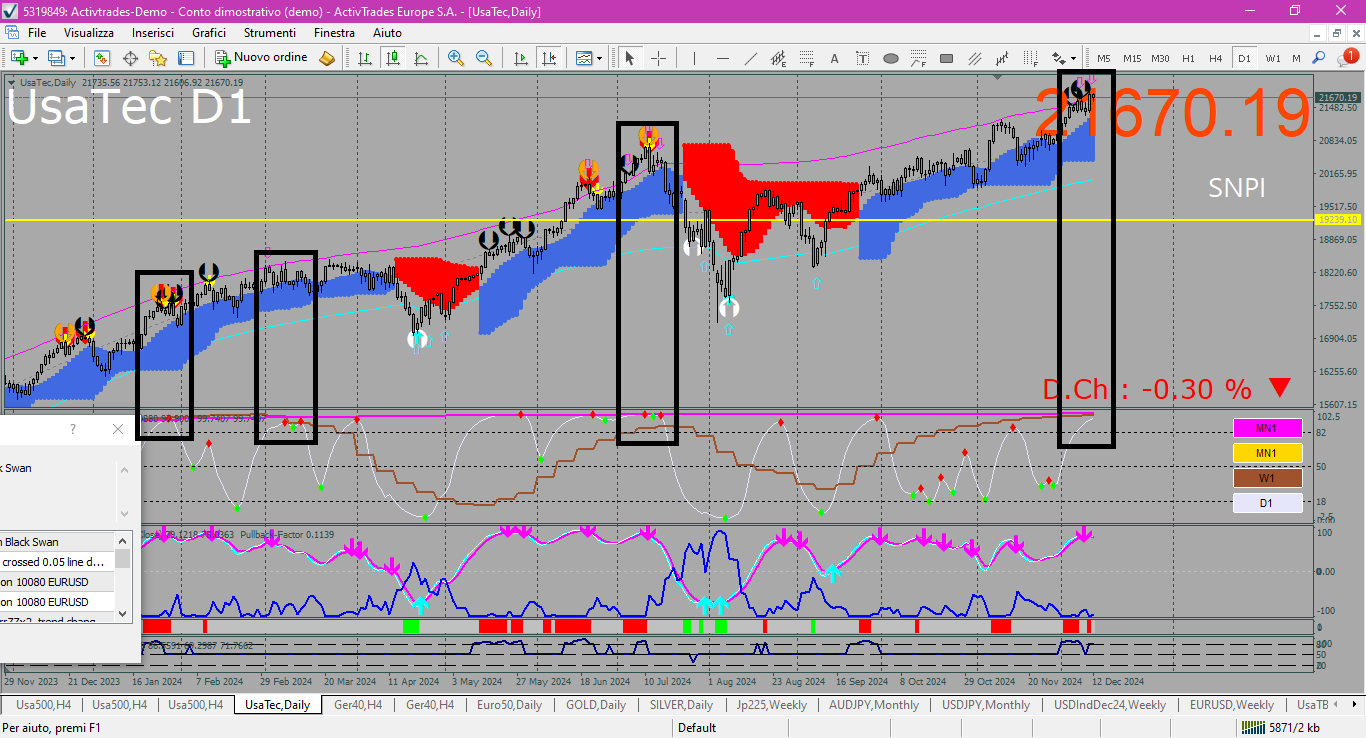
Task: Select the rectangle drawing tool
Action: pyautogui.click(x=946, y=58)
